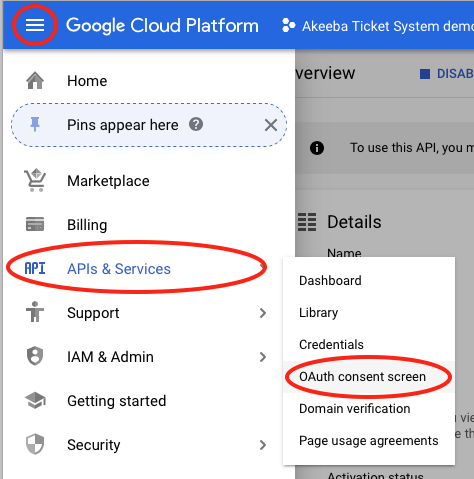
Task: Click the IAM & Admin shield icon
Action: pos(35,356)
